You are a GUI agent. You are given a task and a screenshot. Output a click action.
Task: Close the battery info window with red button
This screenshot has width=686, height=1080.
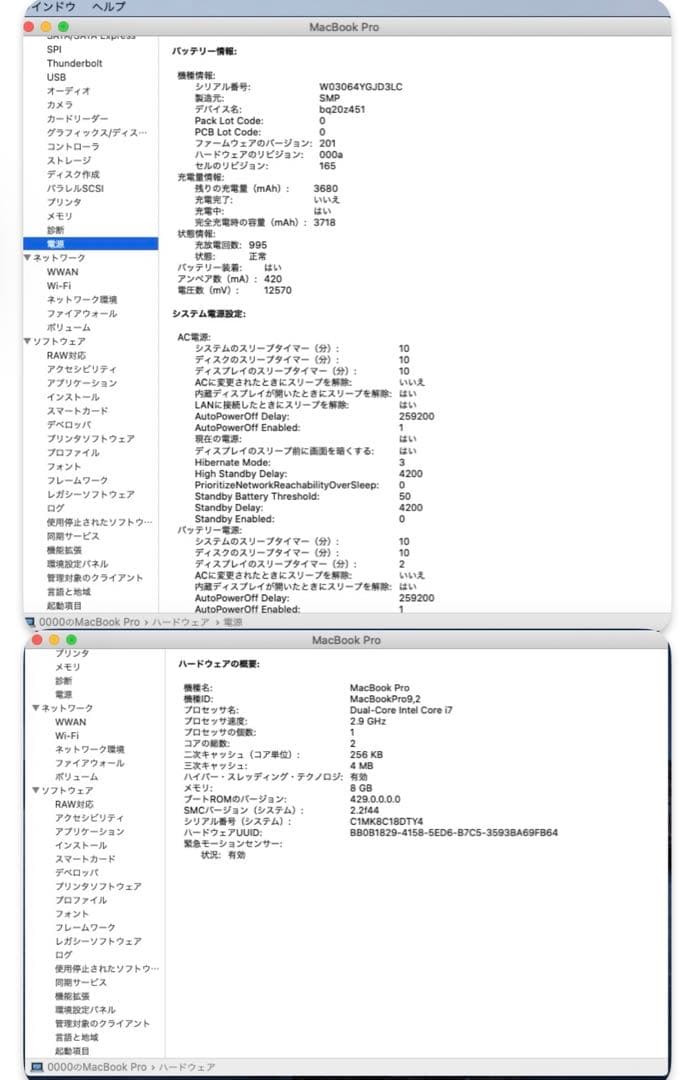tap(29, 27)
